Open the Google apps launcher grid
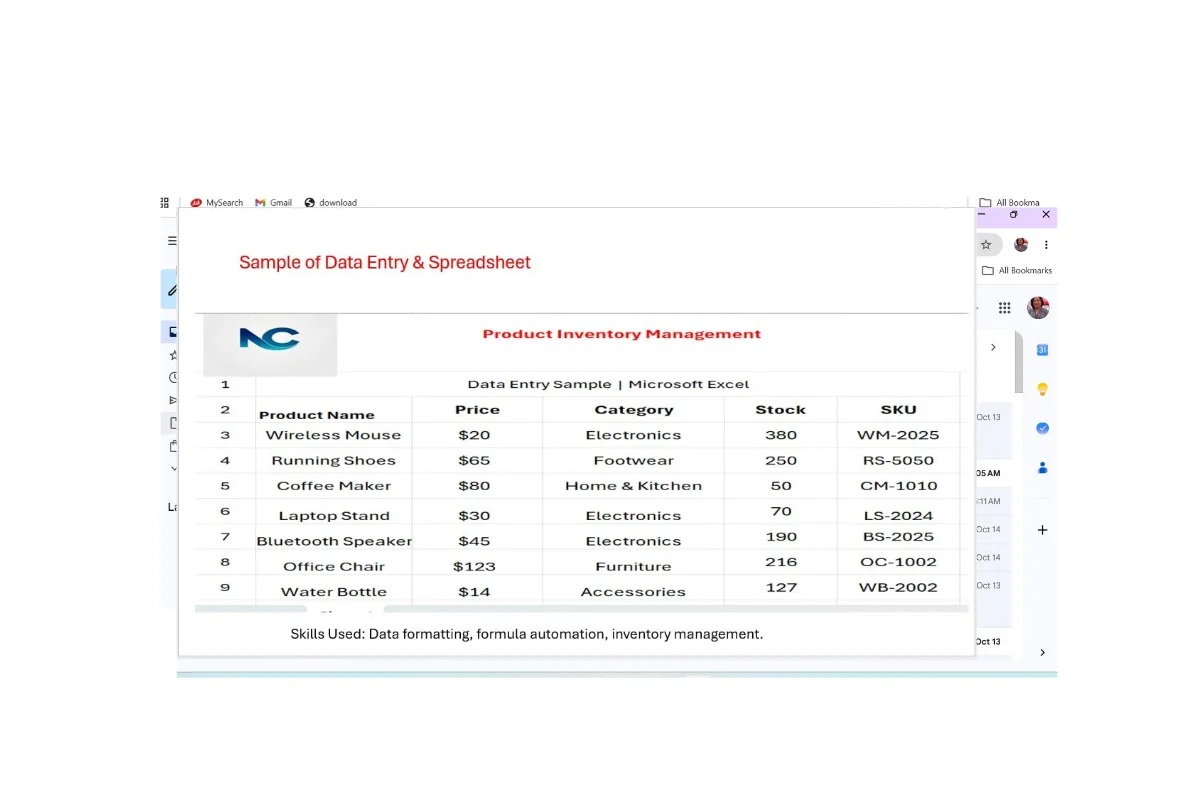 [1005, 308]
